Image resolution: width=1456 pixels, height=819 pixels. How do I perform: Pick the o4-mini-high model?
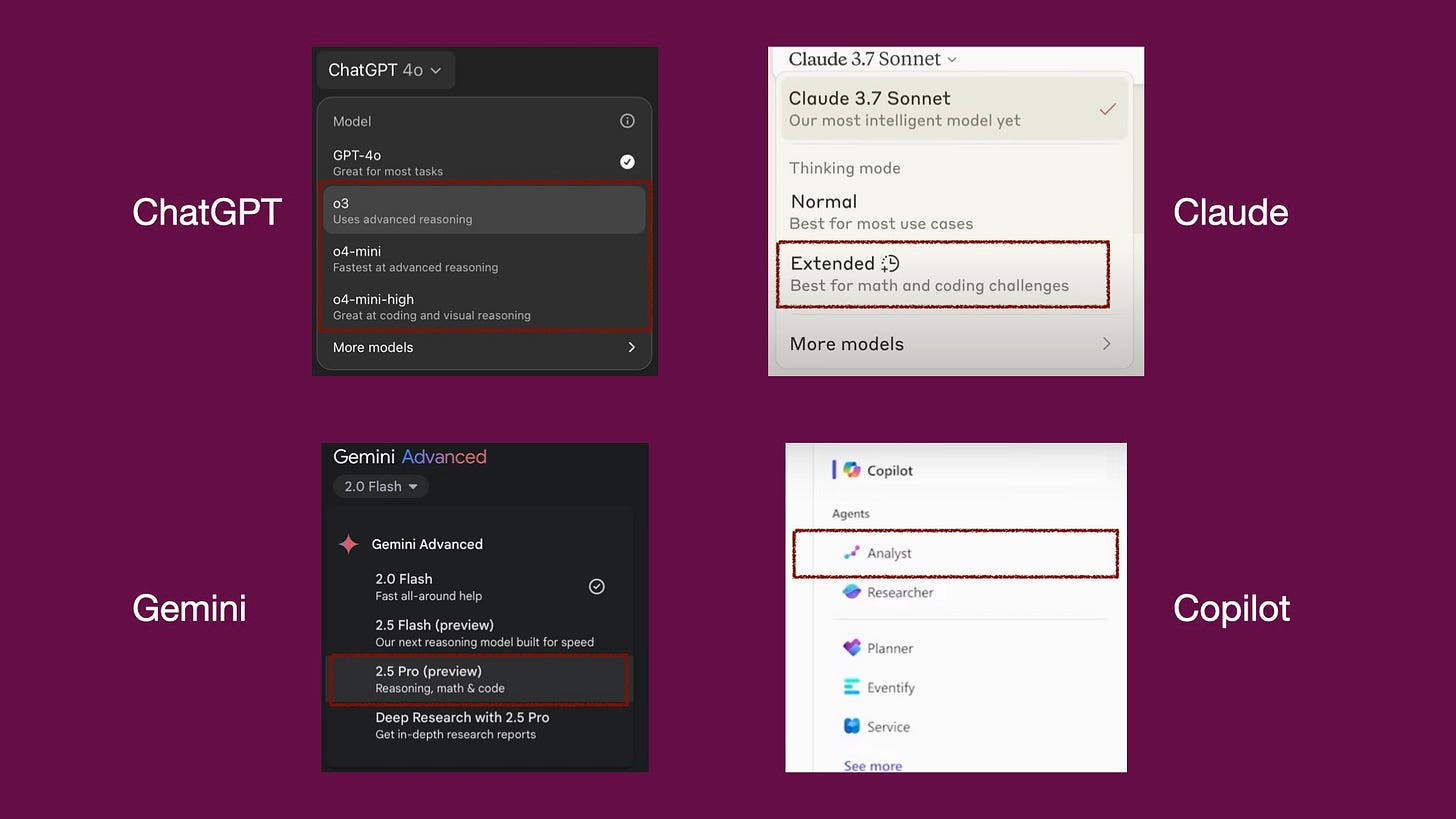(484, 306)
